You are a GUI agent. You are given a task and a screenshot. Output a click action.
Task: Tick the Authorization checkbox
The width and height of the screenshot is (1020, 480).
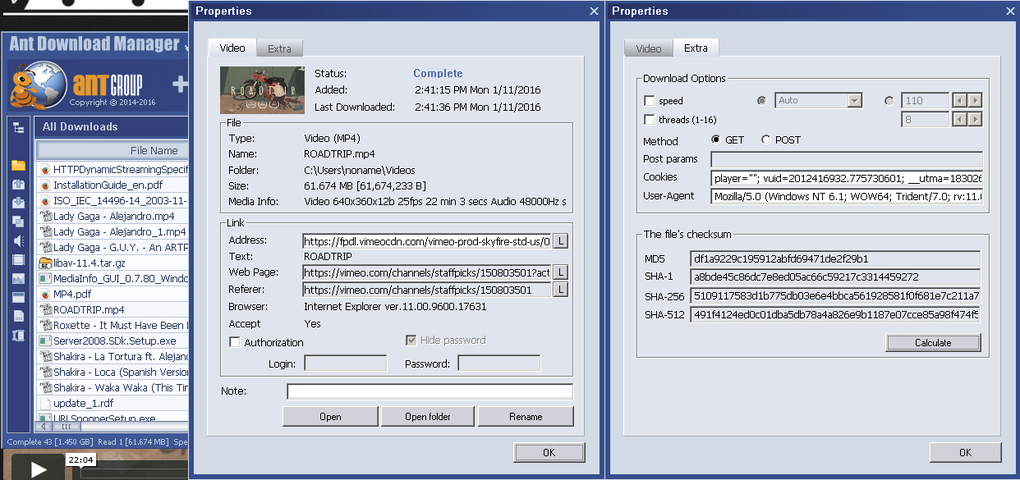pos(234,342)
